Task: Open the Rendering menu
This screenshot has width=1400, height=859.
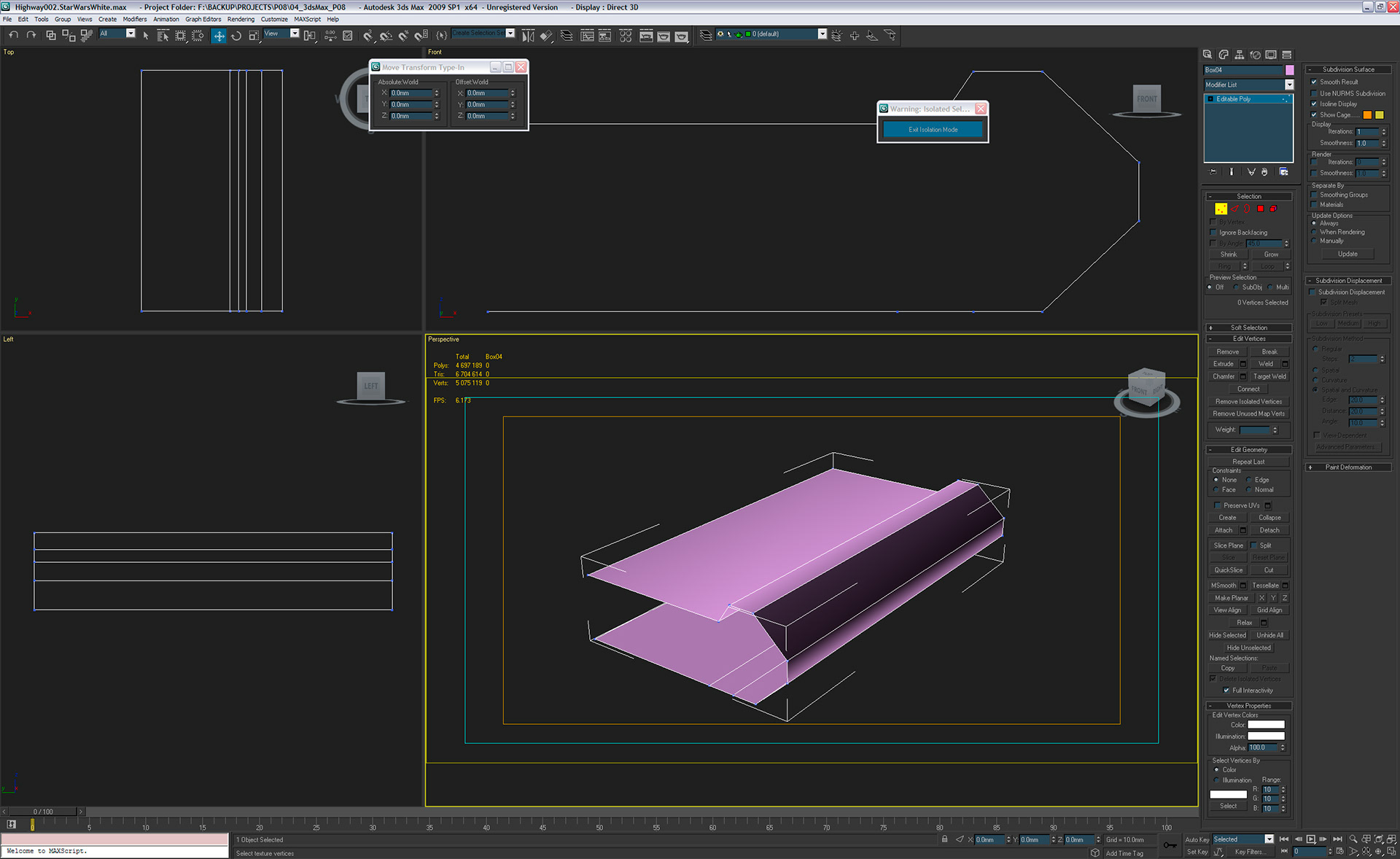Action: (241, 19)
